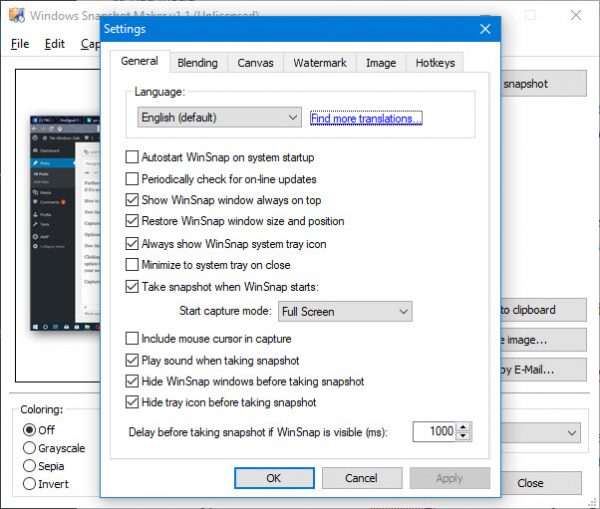This screenshot has width=600, height=509.
Task: Go to the Image tab
Action: [381, 63]
